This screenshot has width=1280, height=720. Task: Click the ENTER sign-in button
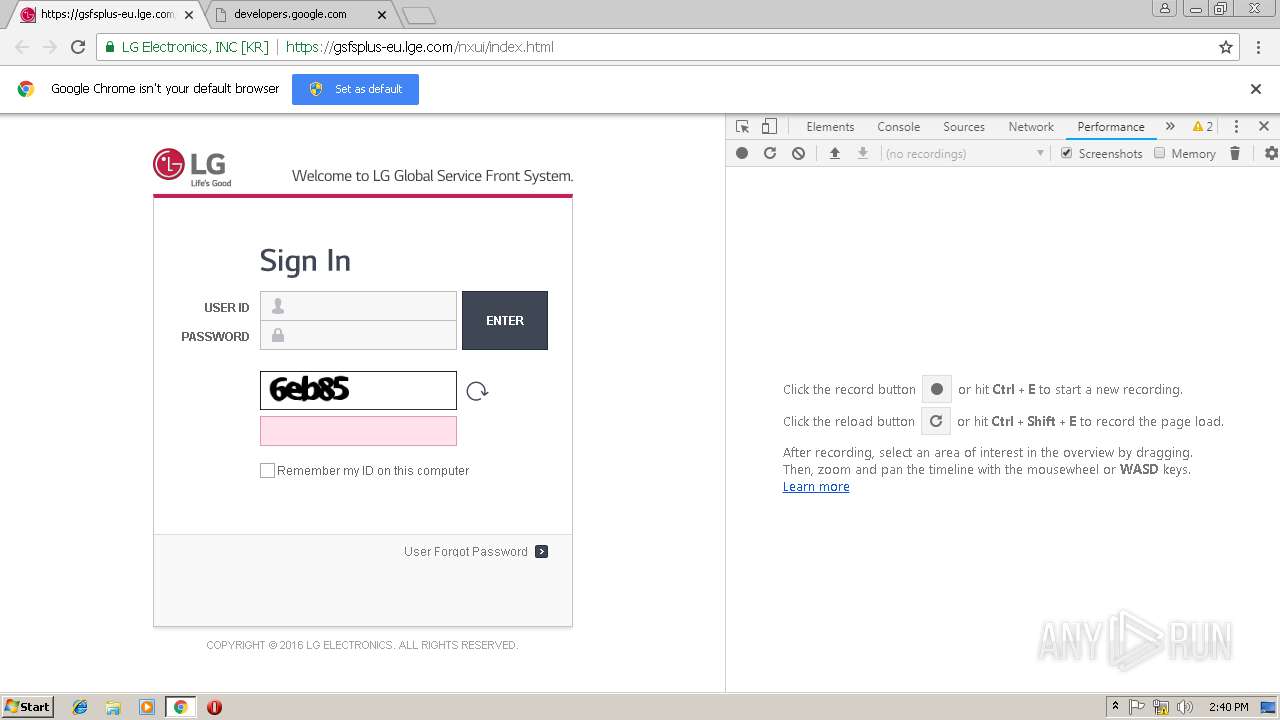(505, 320)
